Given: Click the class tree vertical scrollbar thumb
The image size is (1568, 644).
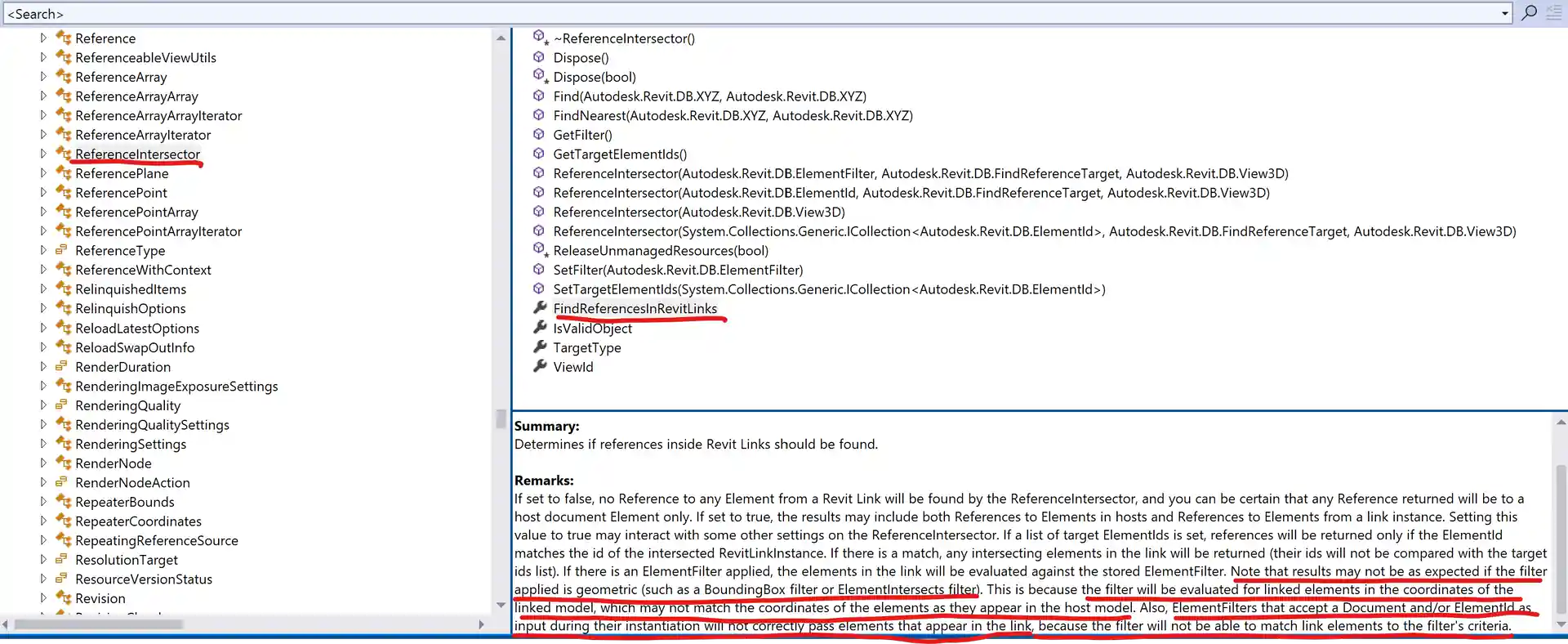Looking at the screenshot, I should pos(501,418).
